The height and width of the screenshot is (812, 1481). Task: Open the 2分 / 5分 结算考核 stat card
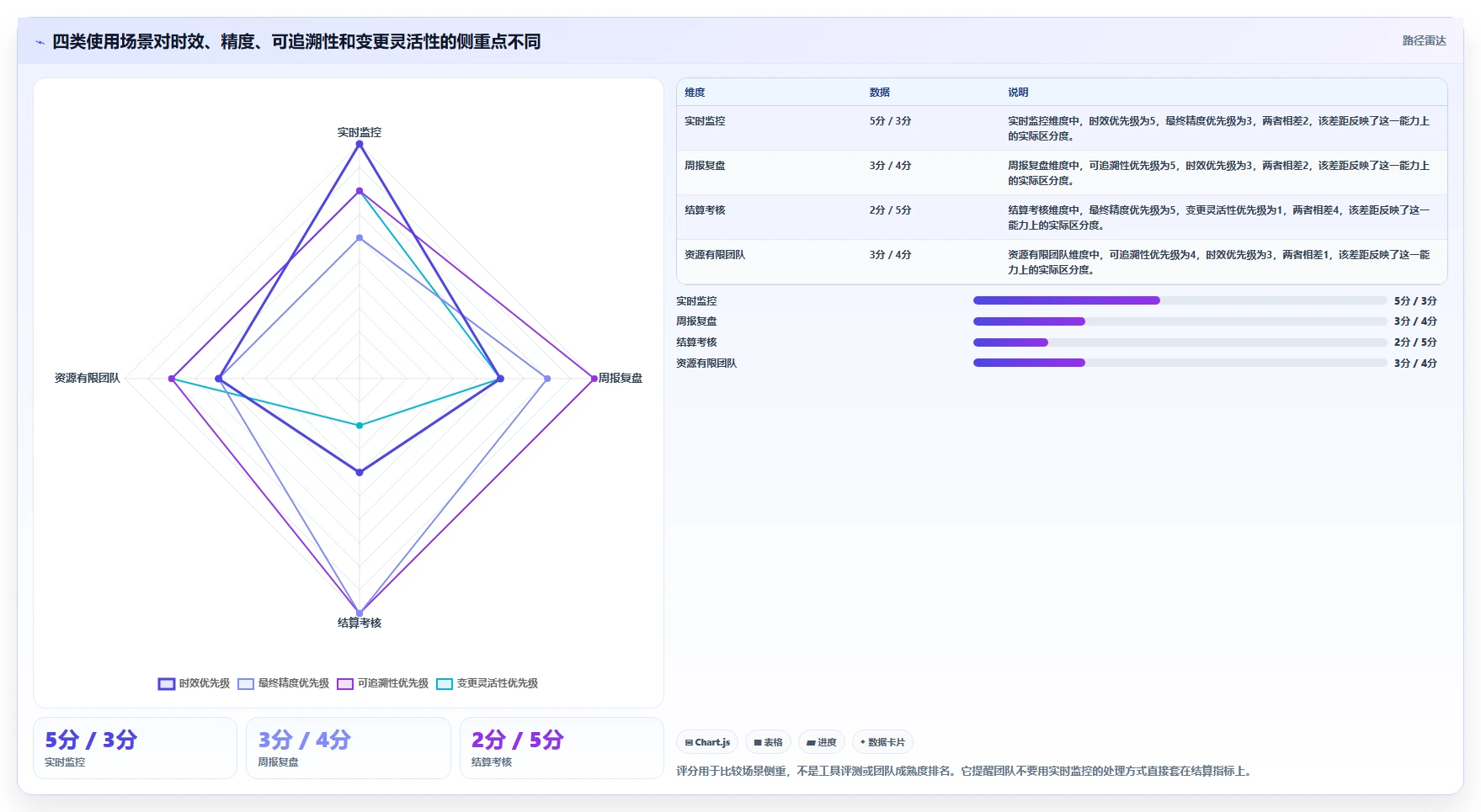pos(562,748)
